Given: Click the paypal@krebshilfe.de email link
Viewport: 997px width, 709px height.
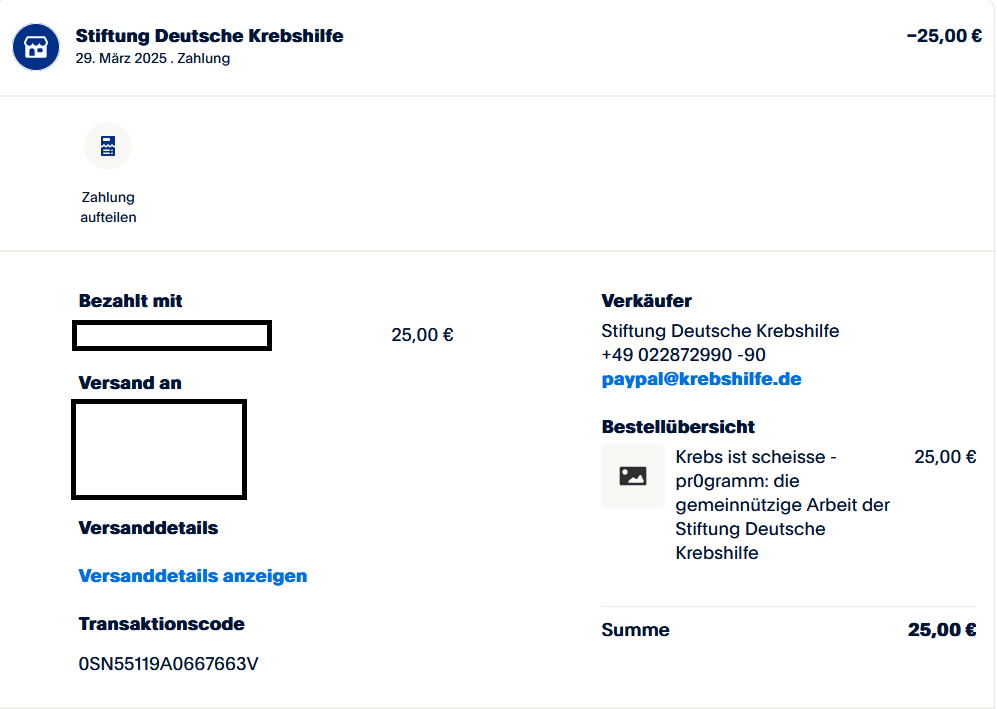Looking at the screenshot, I should (701, 379).
